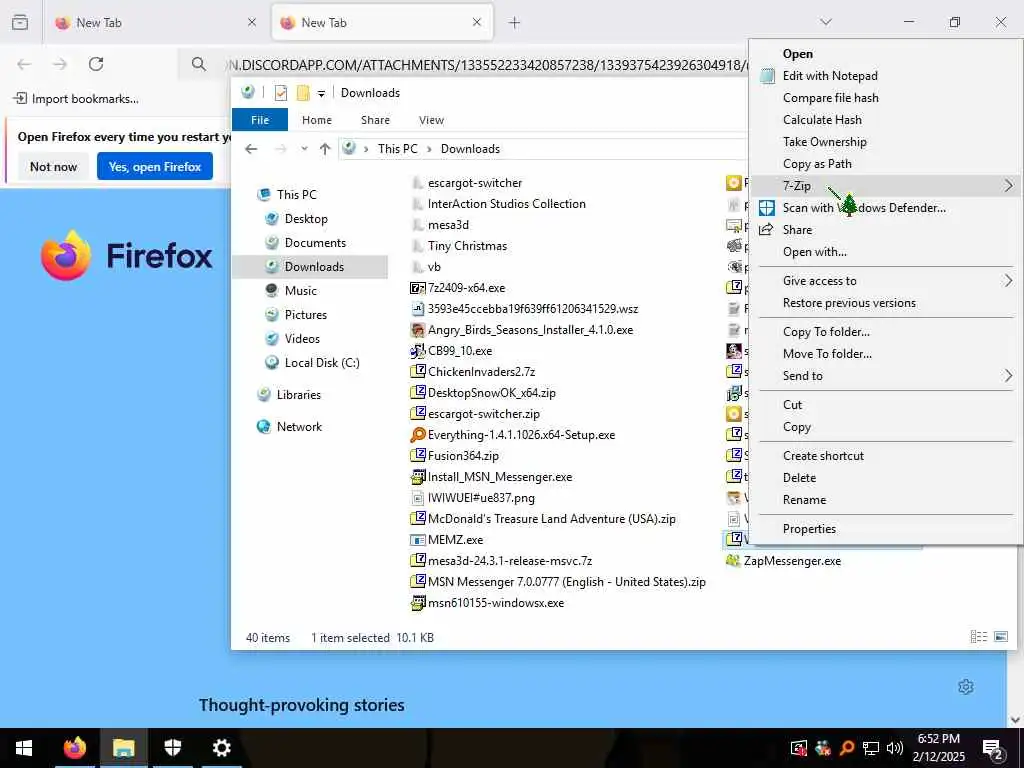1024x768 pixels.
Task: Open Explorer recent locations dropdown
Action: (x=304, y=149)
